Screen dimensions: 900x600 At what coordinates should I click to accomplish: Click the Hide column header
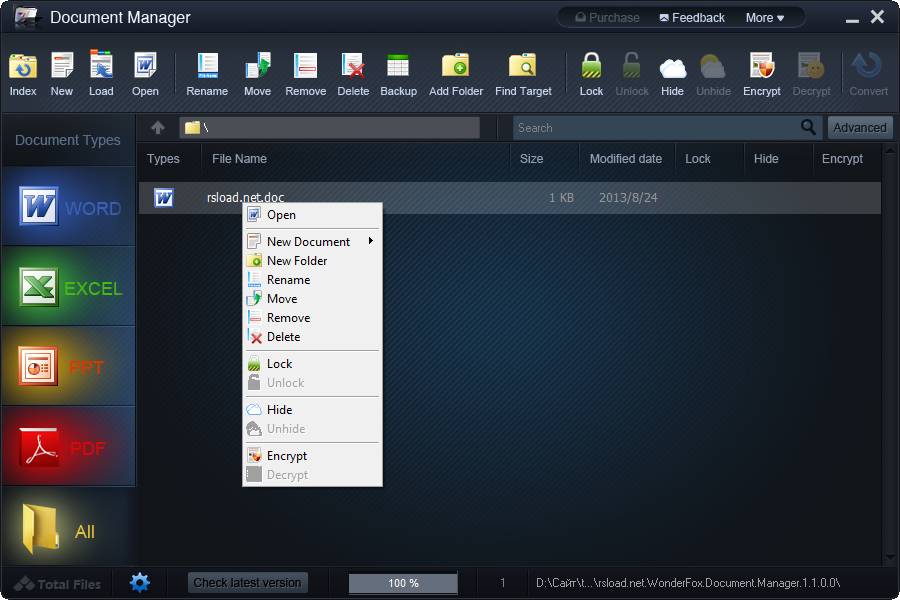click(766, 159)
